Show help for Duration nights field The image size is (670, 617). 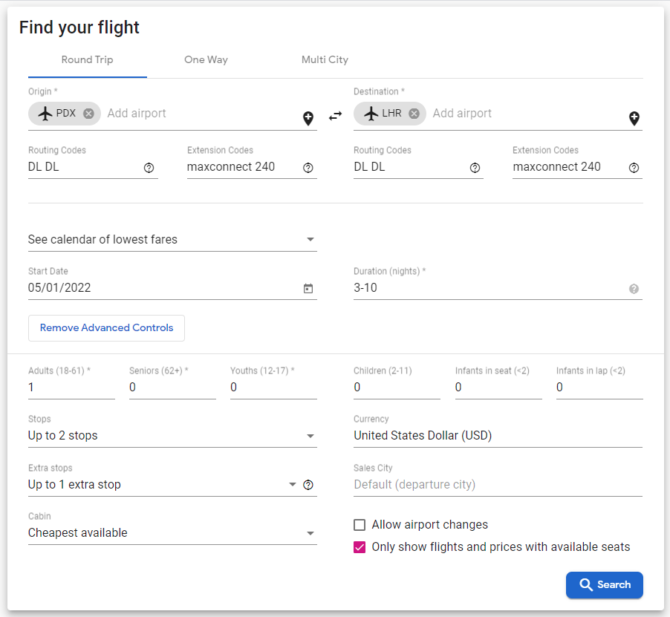634,289
